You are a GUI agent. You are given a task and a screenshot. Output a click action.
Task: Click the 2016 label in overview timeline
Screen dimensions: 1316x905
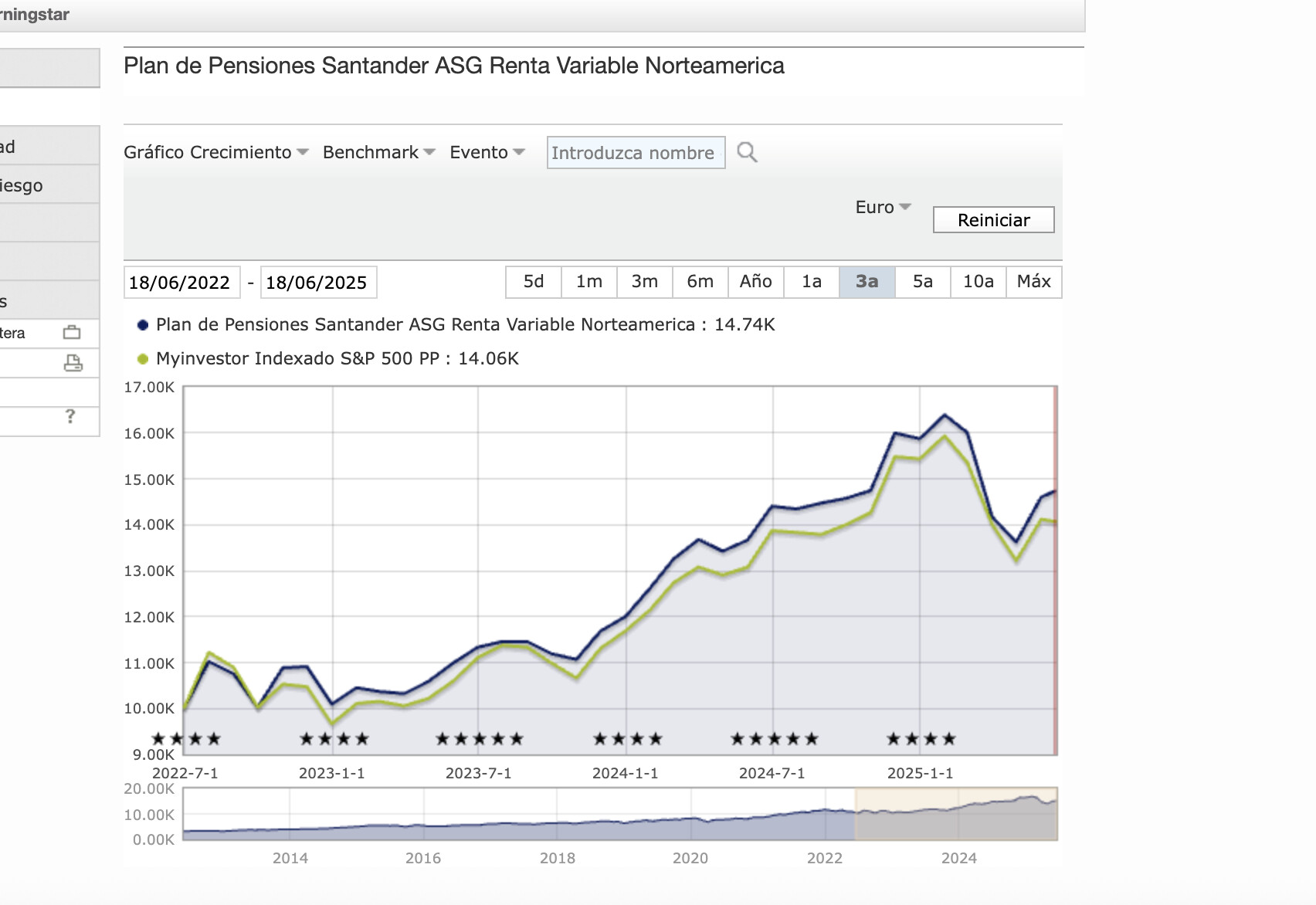423,858
